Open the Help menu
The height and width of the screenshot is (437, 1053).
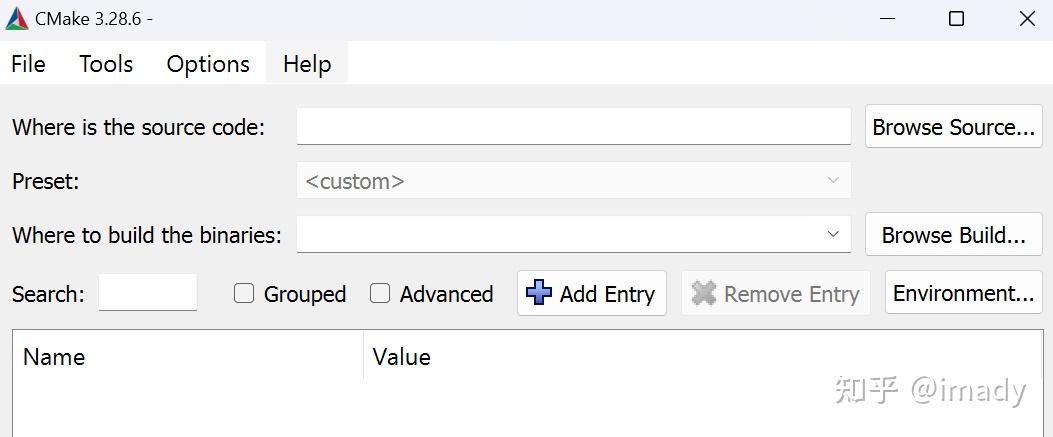click(307, 64)
